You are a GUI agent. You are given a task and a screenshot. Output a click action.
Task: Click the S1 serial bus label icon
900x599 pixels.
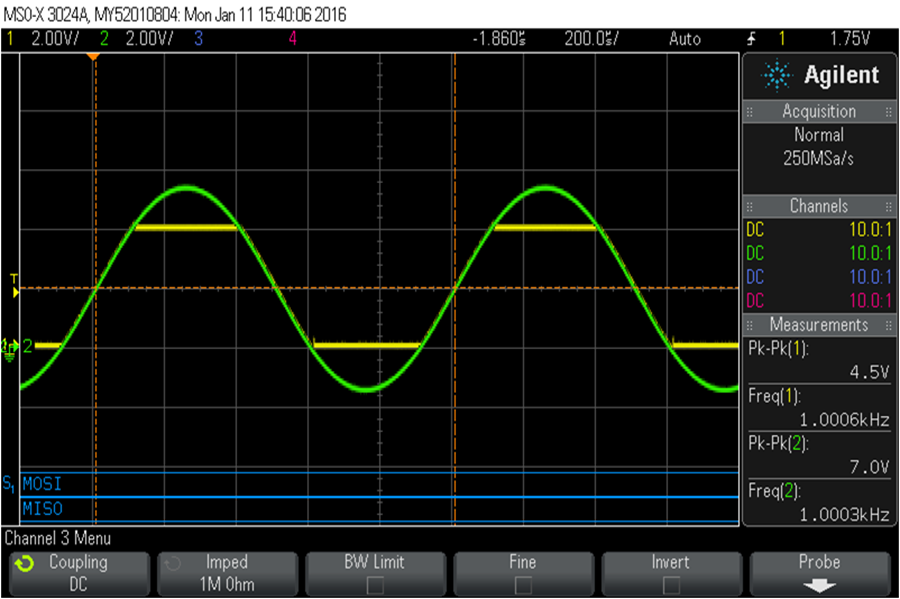click(9, 484)
